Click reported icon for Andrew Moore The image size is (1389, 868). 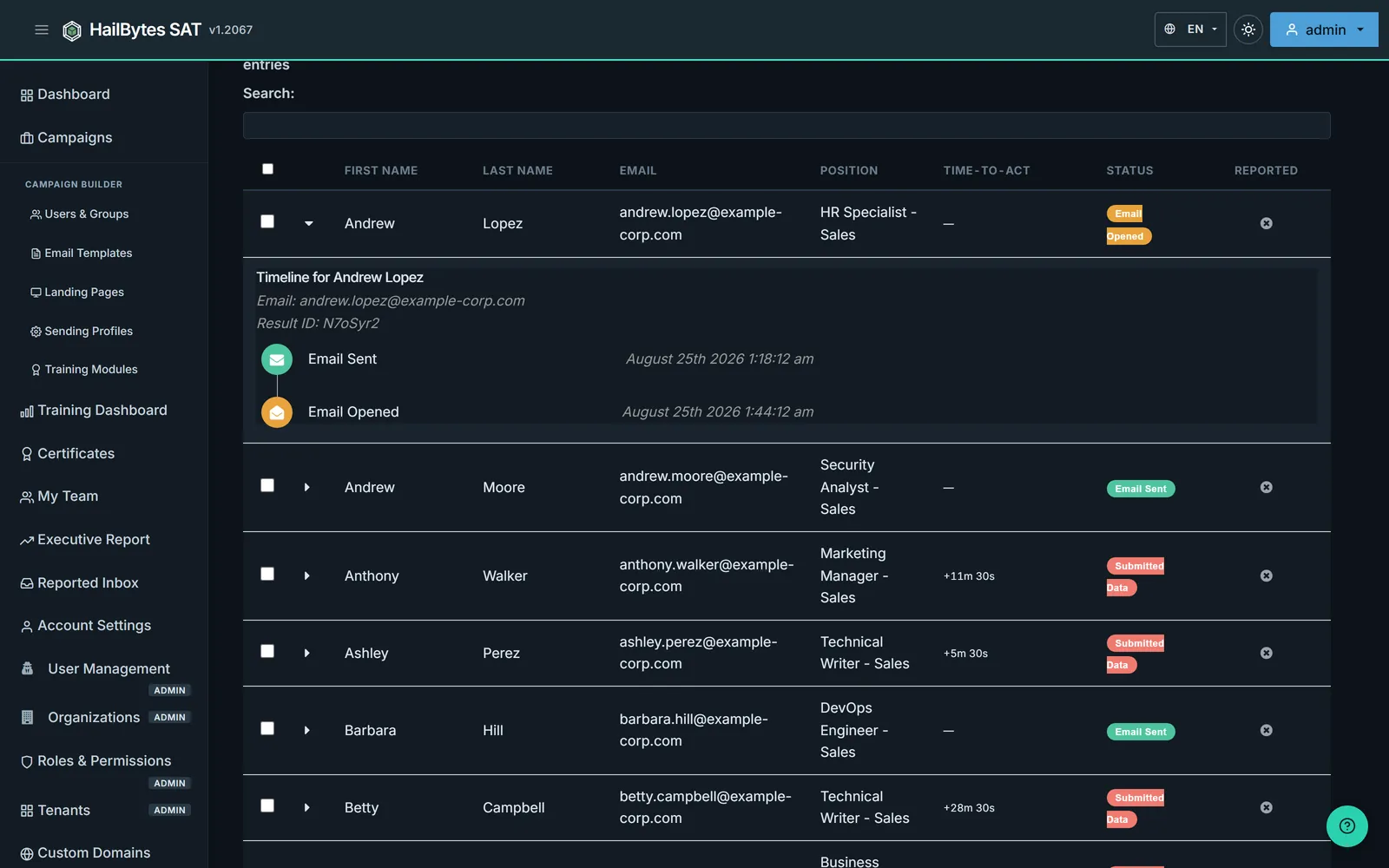1266,487
